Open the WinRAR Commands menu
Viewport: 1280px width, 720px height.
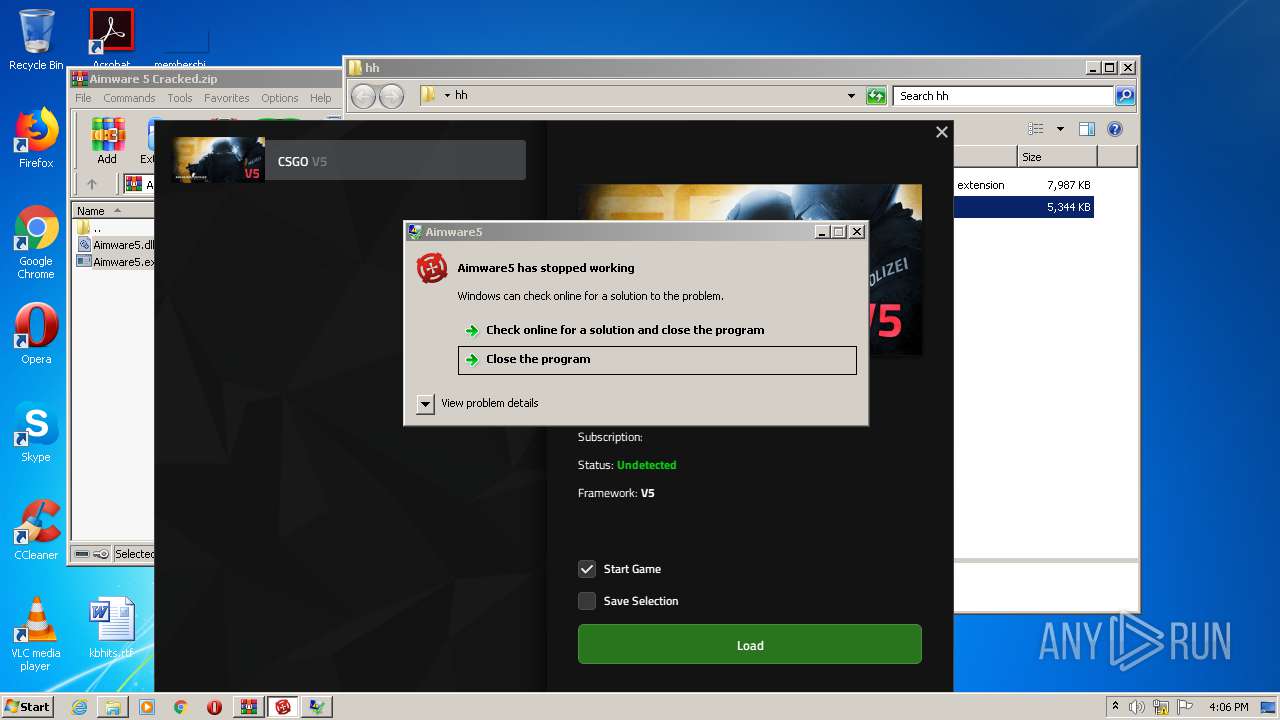pyautogui.click(x=129, y=98)
